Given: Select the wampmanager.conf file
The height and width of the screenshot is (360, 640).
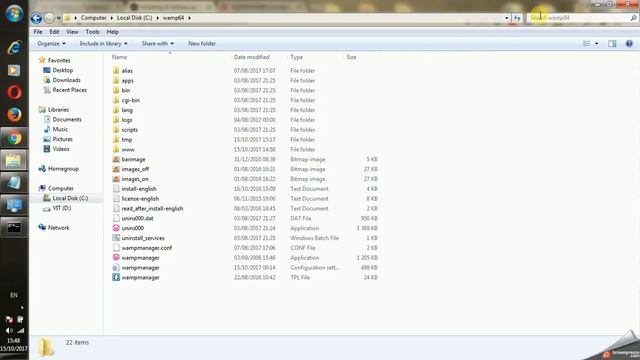Looking at the screenshot, I should [x=147, y=248].
